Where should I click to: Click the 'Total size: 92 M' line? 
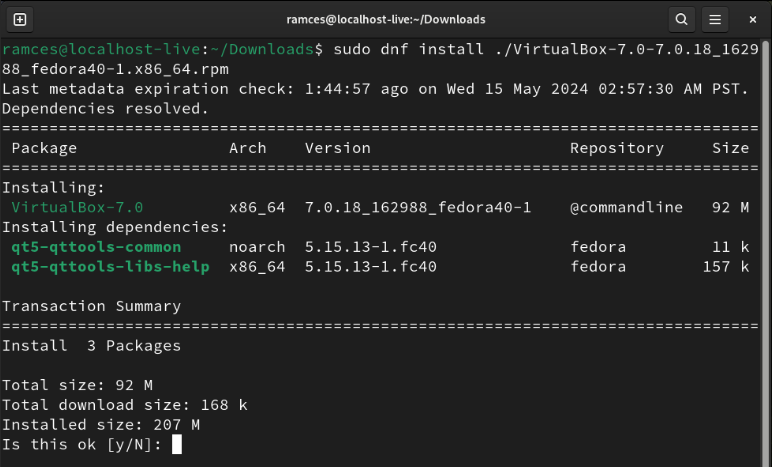click(x=77, y=385)
